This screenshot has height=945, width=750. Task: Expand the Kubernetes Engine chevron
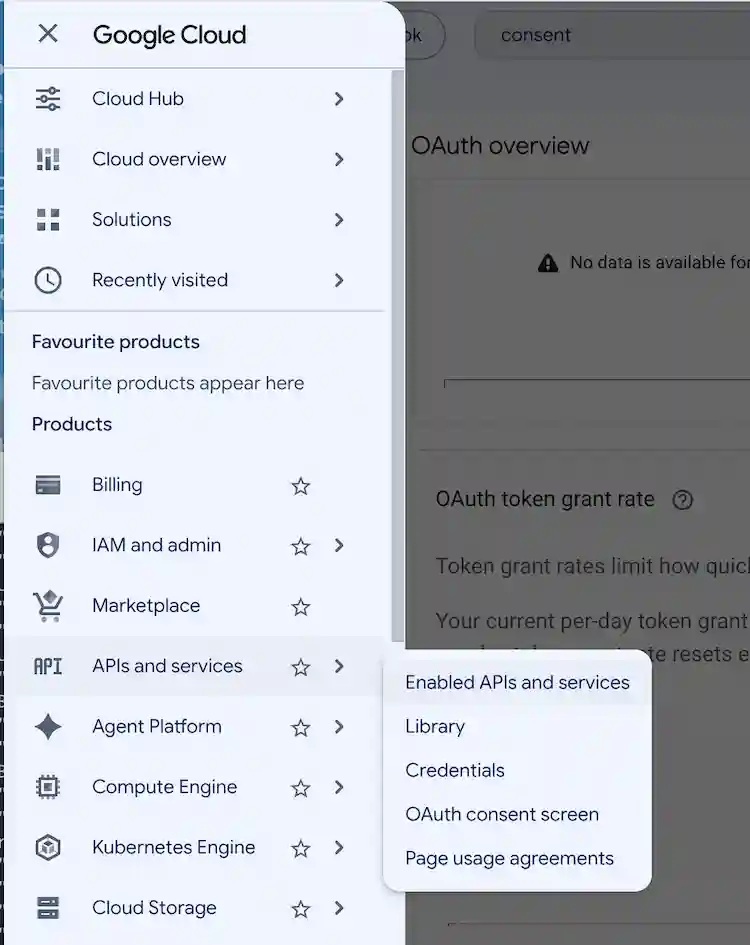tap(339, 847)
